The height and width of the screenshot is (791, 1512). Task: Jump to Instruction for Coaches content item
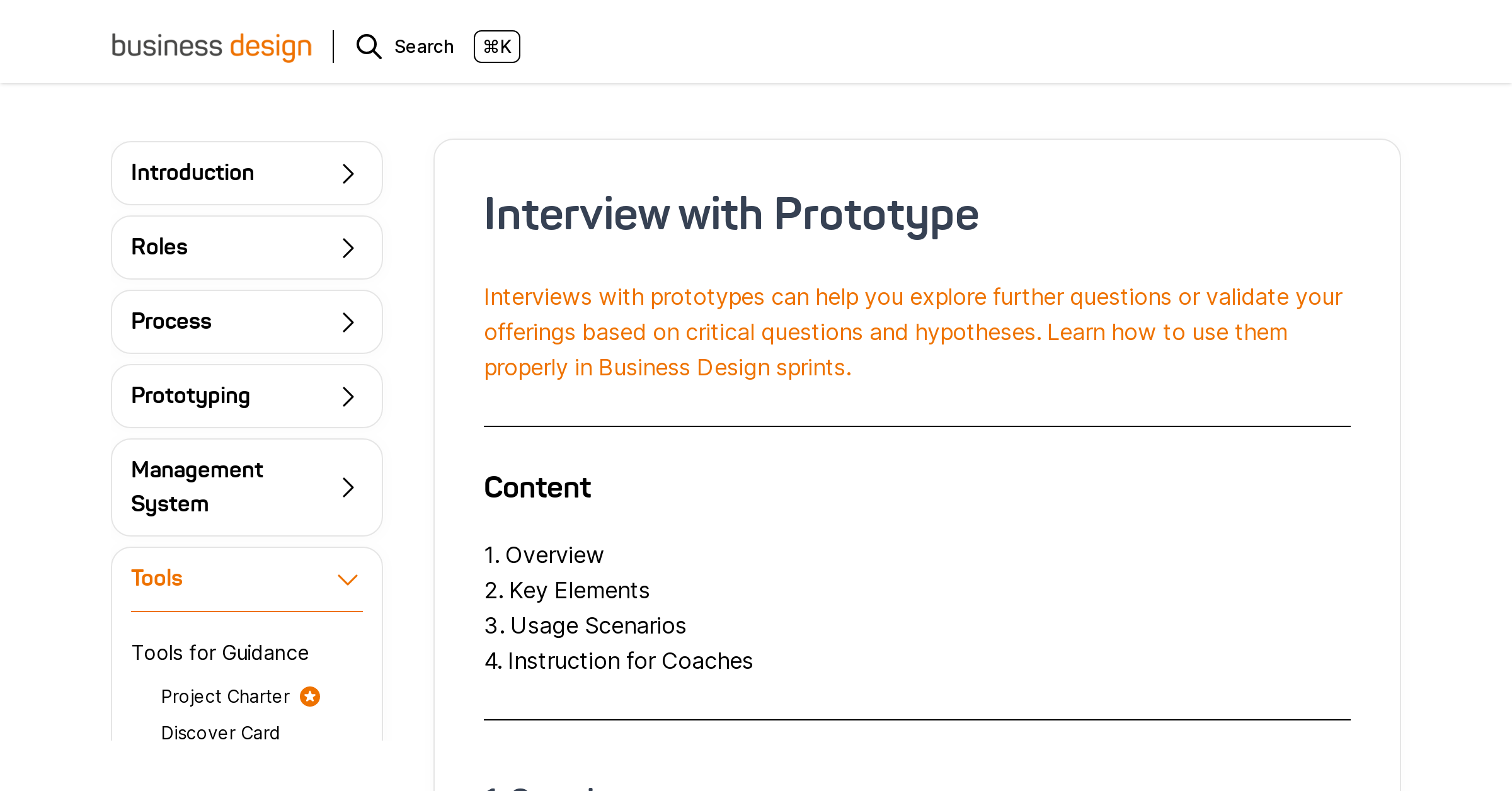(x=630, y=661)
